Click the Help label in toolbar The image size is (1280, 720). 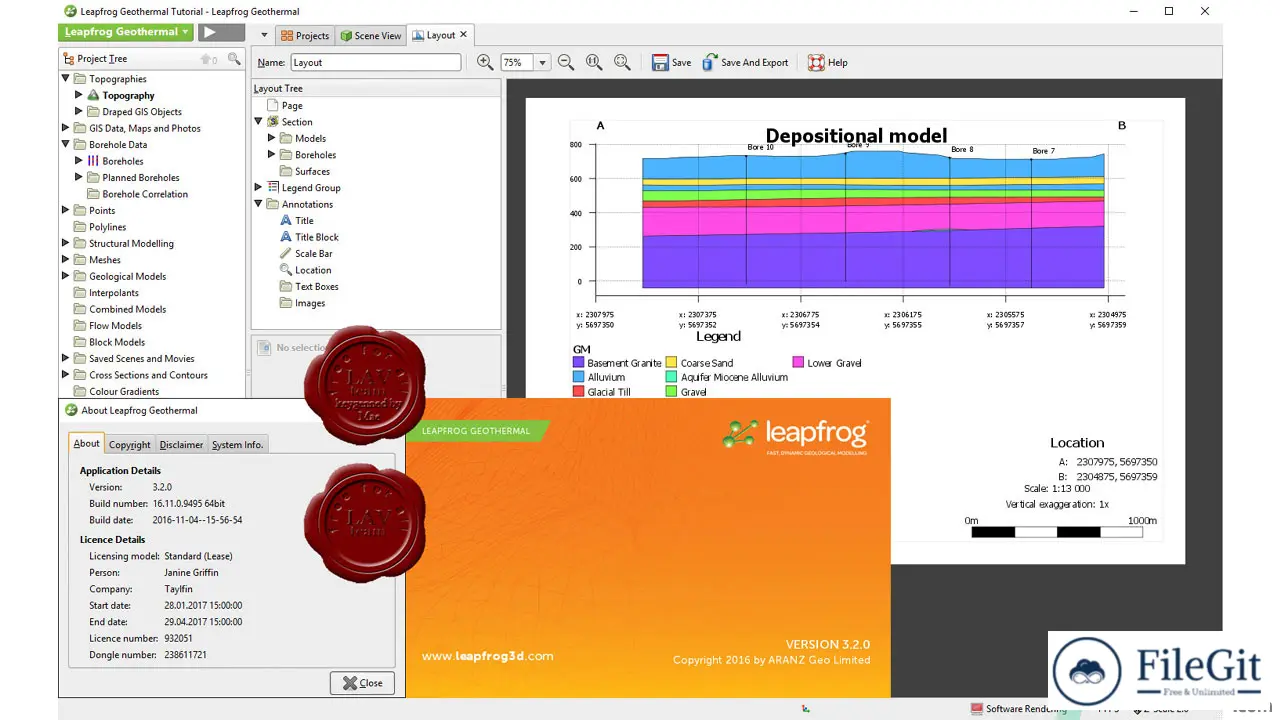[838, 62]
